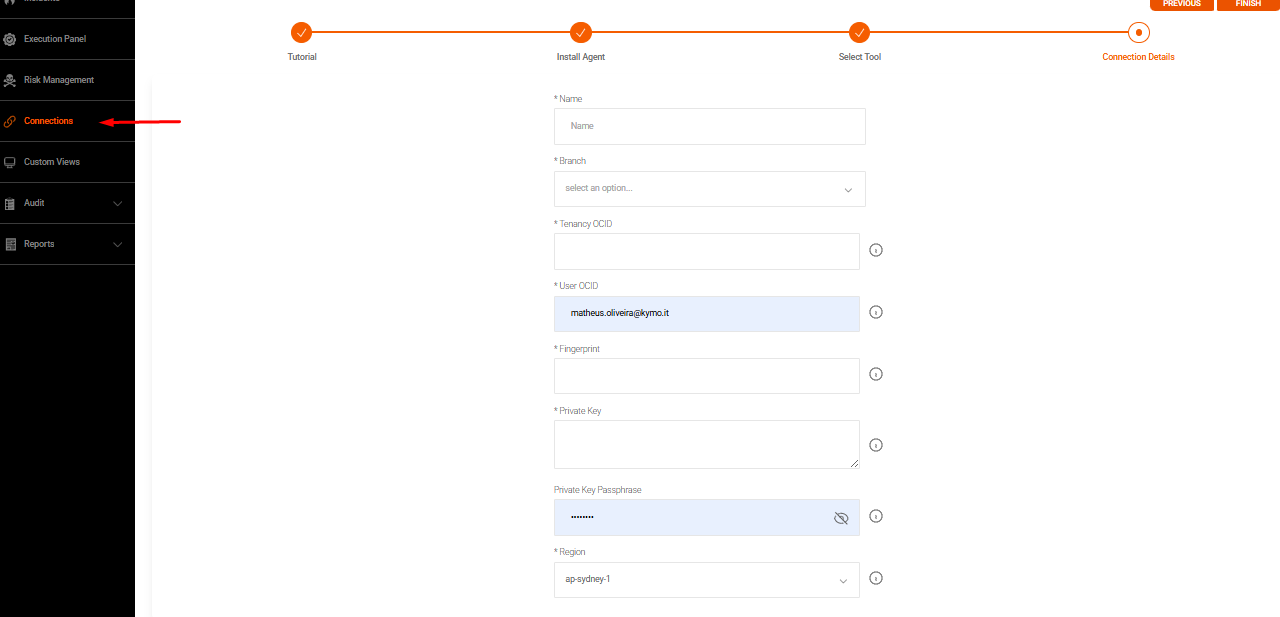The width and height of the screenshot is (1280, 617).
Task: Go to the Select Tool wizard step
Action: pos(859,32)
